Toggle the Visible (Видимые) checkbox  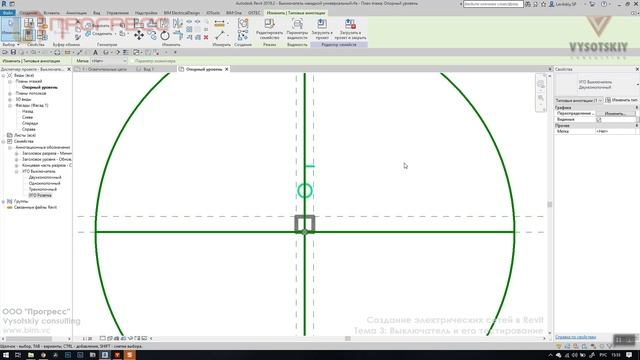pos(599,120)
